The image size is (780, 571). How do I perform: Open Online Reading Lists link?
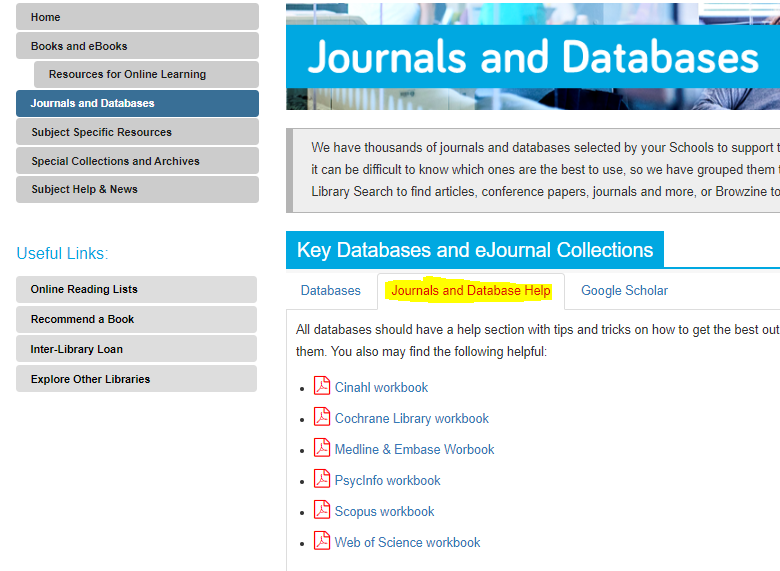click(136, 289)
